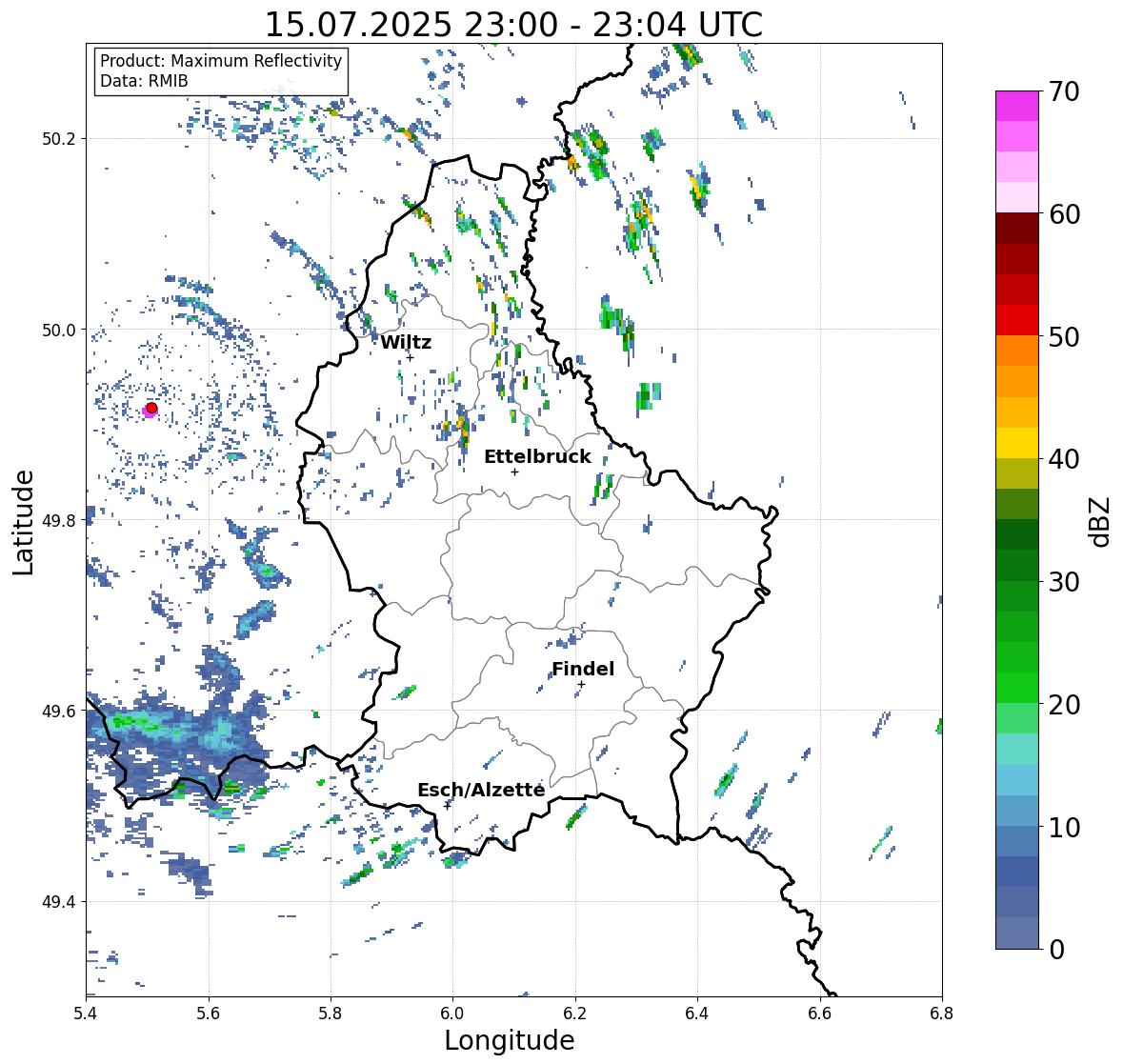Click the bright red colorbar segment near 50
This screenshot has height=1064, width=1123.
(1017, 320)
